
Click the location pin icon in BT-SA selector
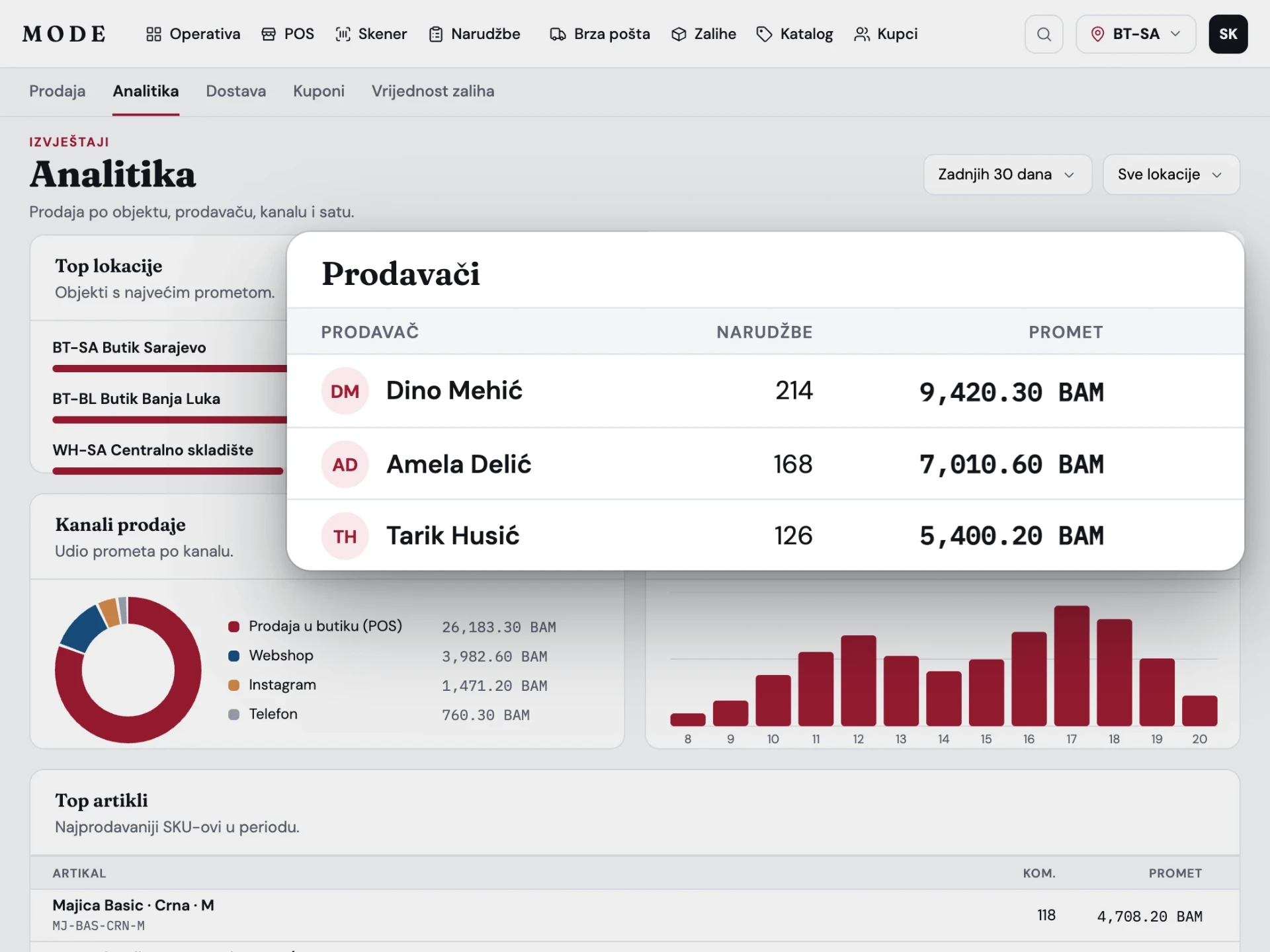[x=1097, y=34]
